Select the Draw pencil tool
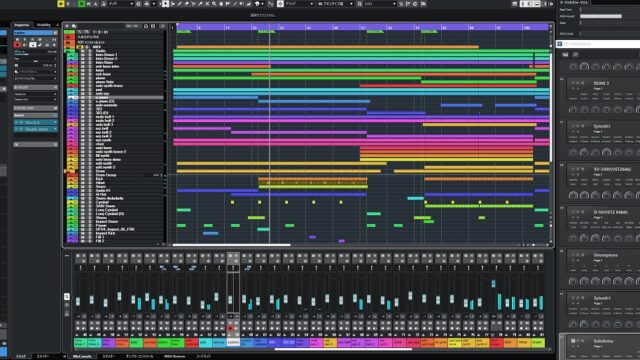Viewport: 640px width, 360px height. (180, 4)
